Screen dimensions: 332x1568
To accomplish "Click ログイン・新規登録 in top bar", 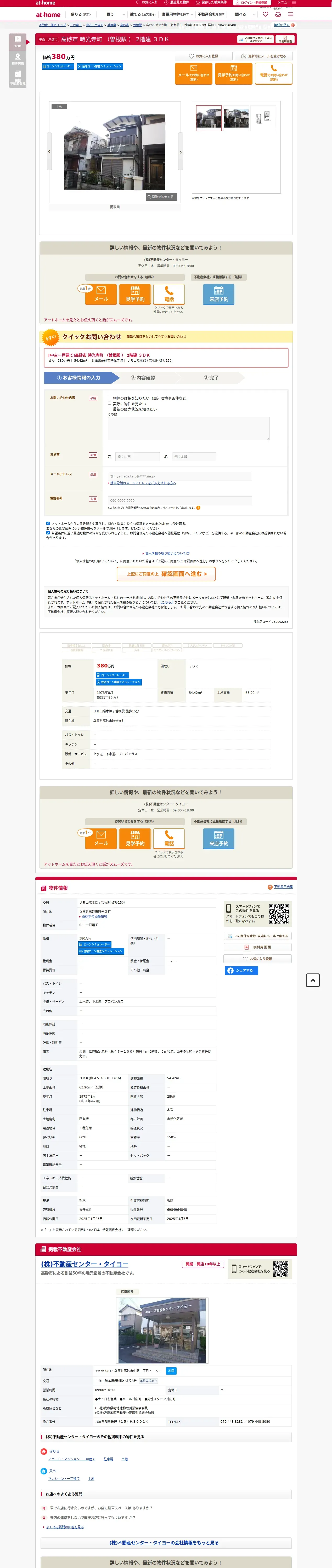I will coord(252,2).
